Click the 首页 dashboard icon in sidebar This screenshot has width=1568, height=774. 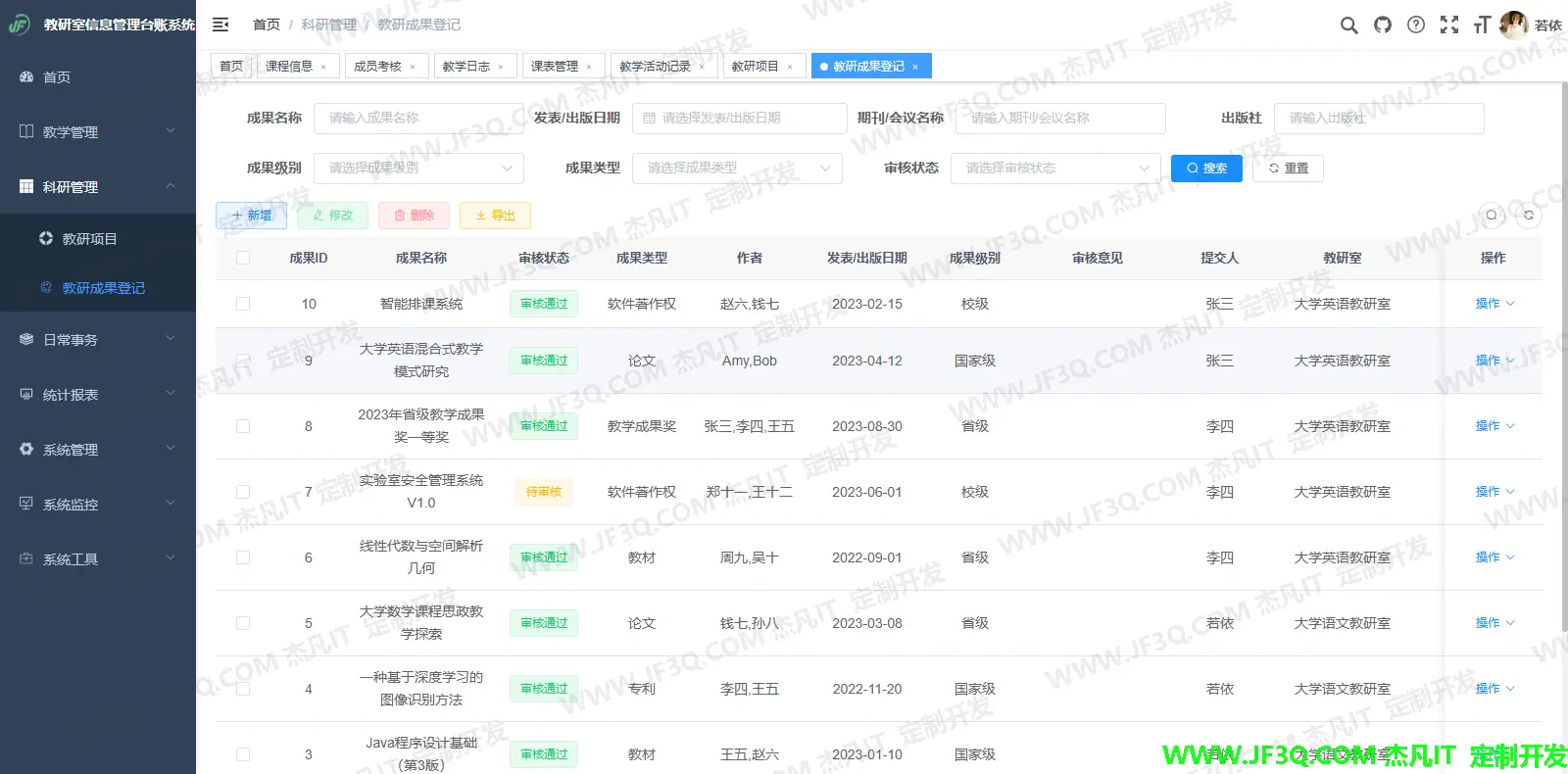pos(26,76)
